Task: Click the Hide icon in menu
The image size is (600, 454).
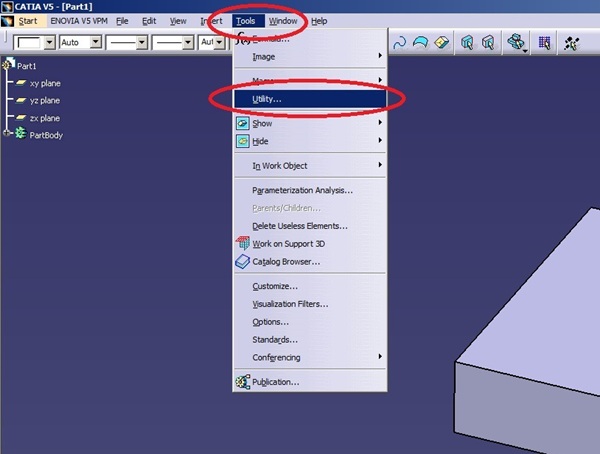Action: tap(243, 141)
